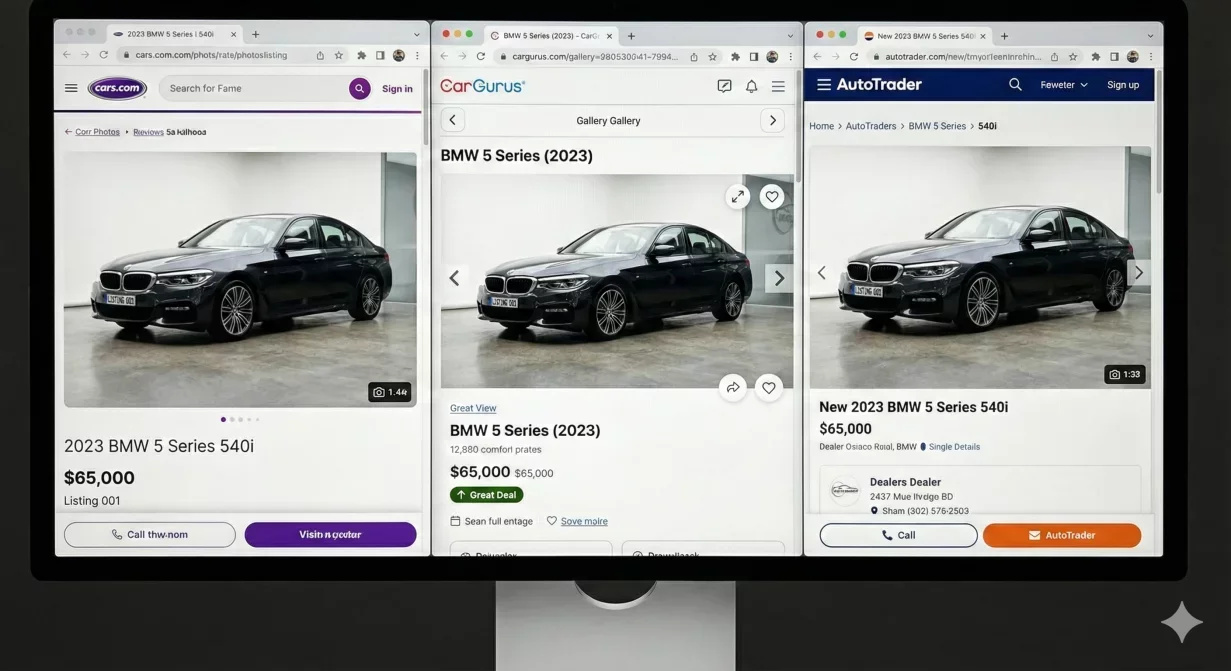Screen dimensions: 1231x671
Task: Show the next CarGurus photo
Action: pyautogui.click(x=779, y=278)
